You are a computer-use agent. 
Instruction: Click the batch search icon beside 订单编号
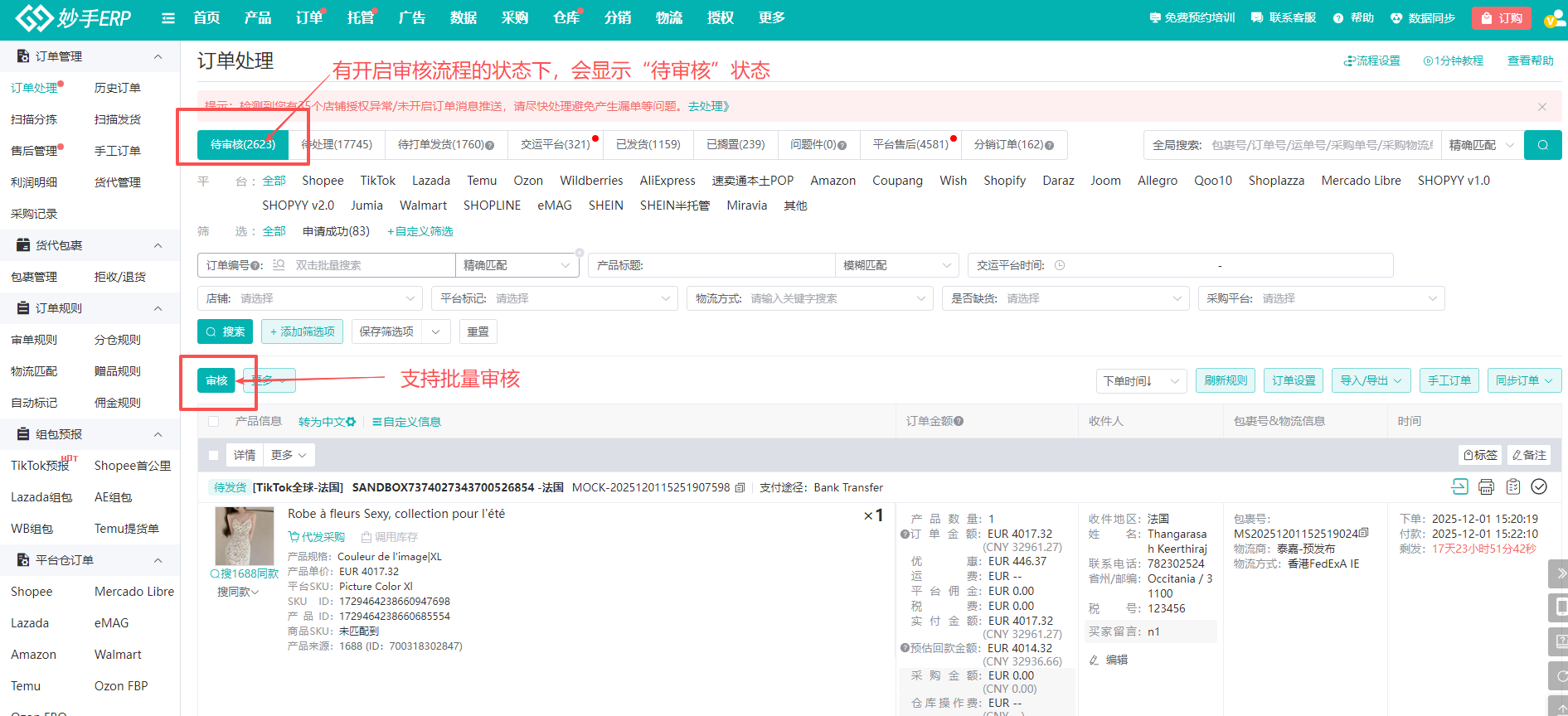279,265
